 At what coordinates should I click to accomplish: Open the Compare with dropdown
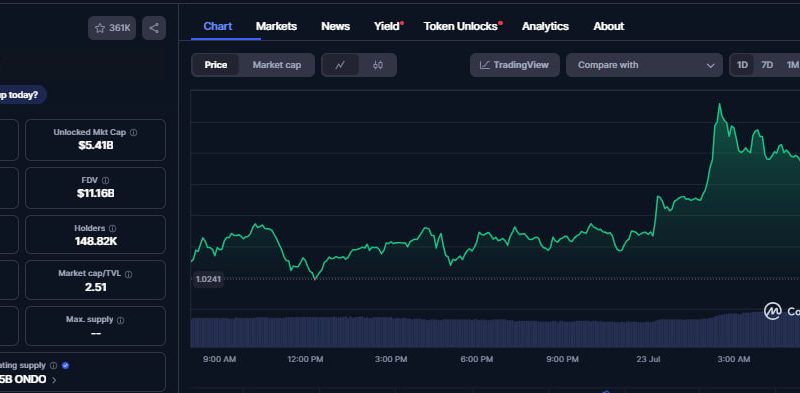pos(644,65)
